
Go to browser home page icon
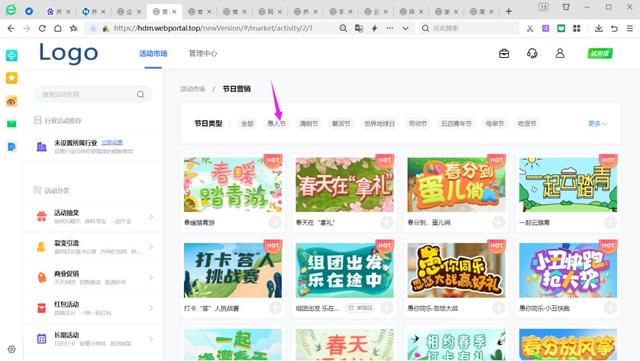point(58,28)
